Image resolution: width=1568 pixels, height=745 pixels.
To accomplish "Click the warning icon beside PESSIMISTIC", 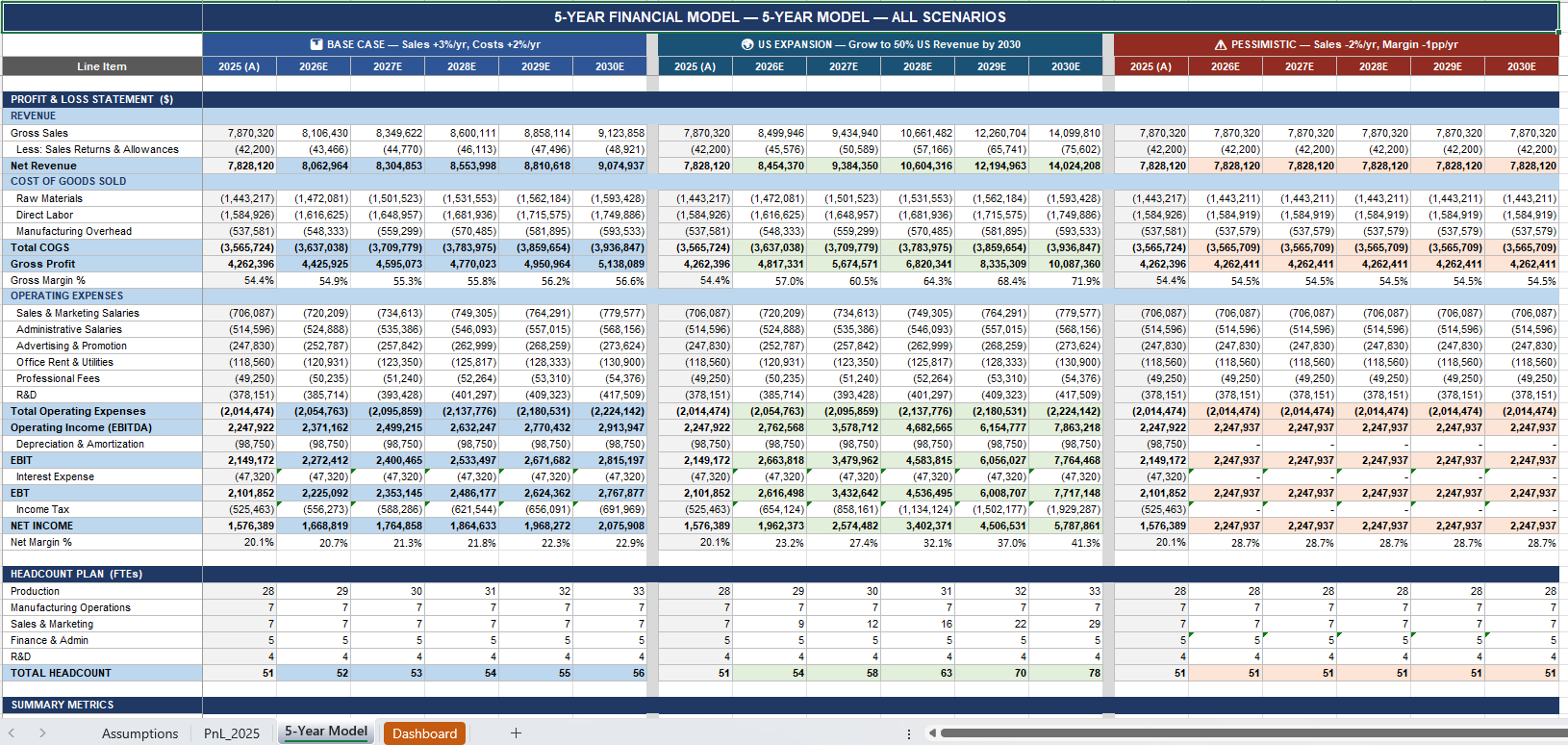I will click(1221, 44).
